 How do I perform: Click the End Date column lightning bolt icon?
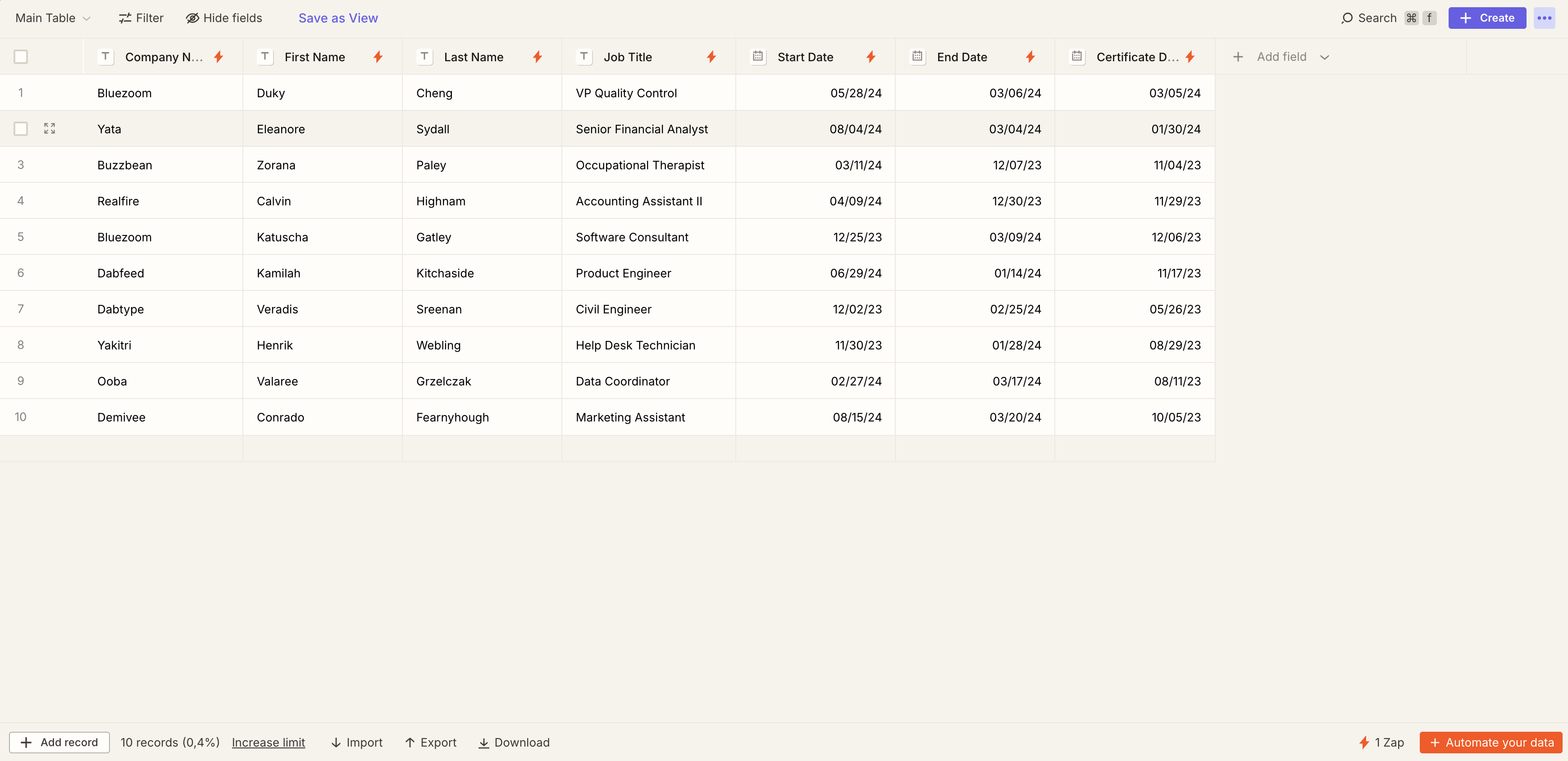pos(1030,57)
